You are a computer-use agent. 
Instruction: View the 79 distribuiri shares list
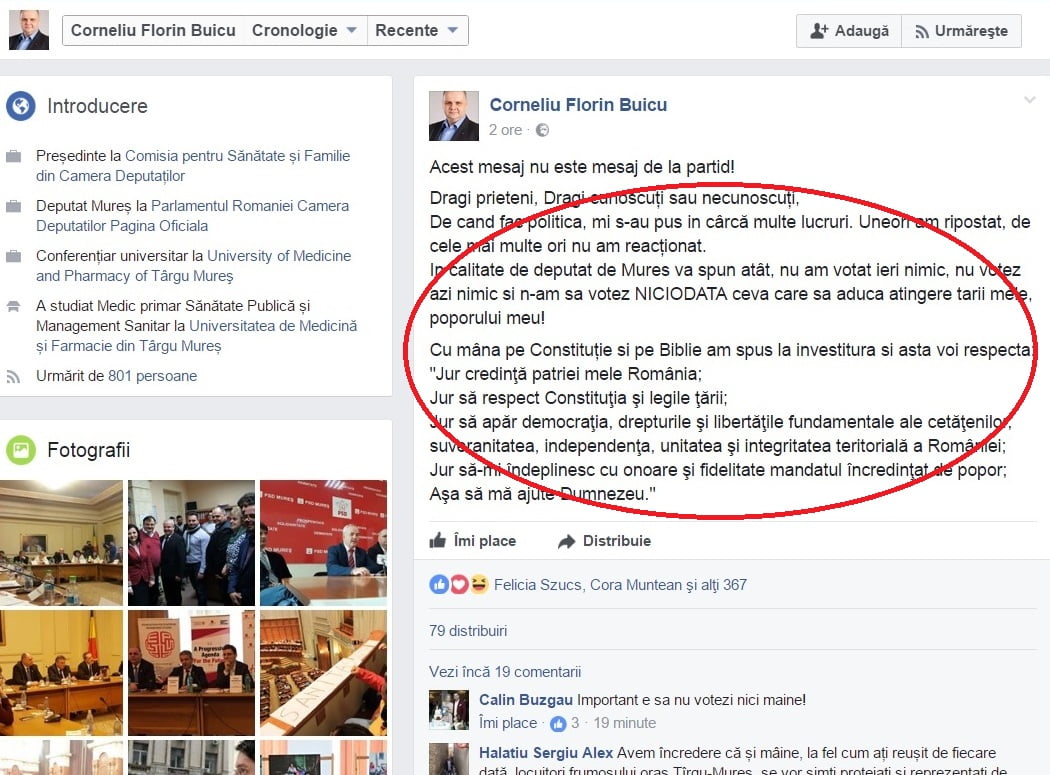coord(468,631)
